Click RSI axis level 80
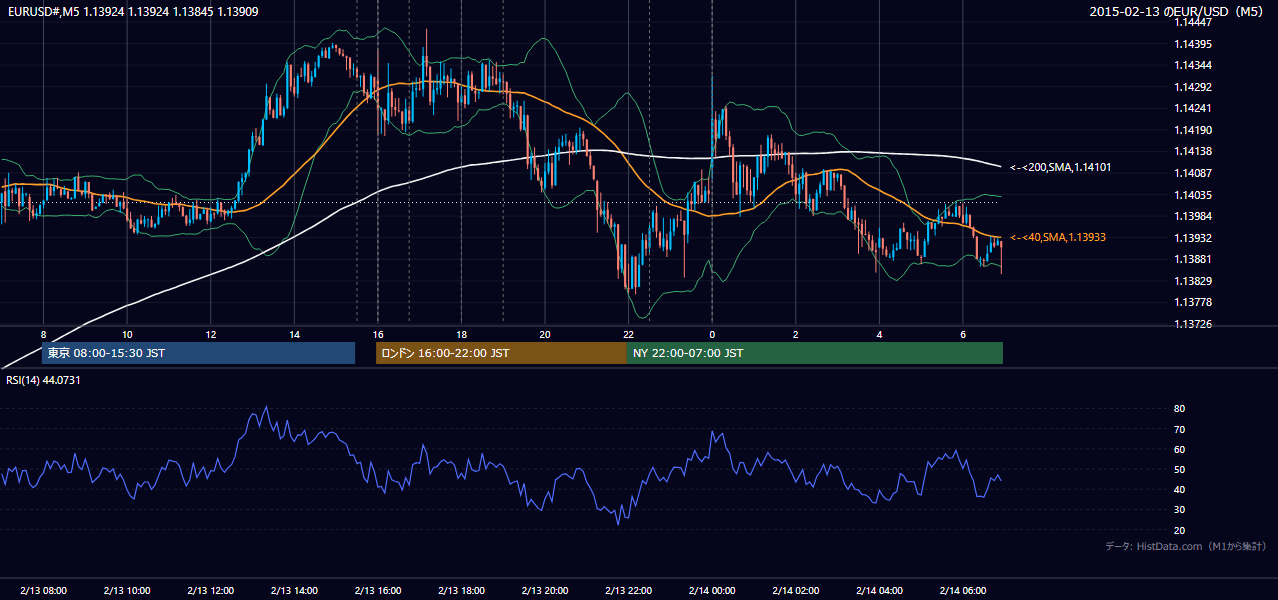This screenshot has height=600, width=1278. [1179, 409]
